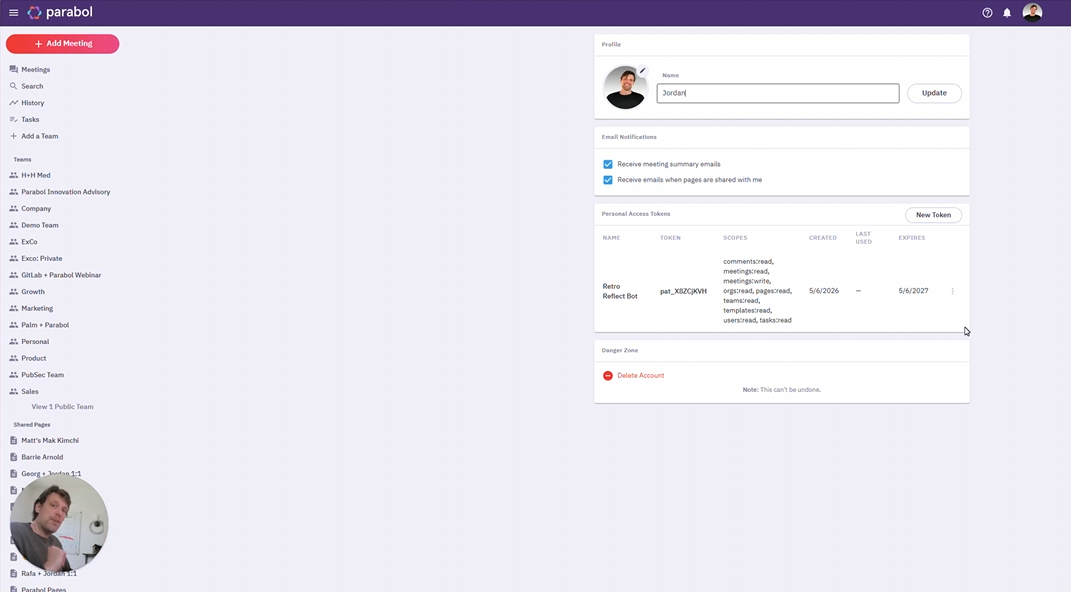
Task: Open GitLab + Parabol Webinar team
Action: [x=61, y=275]
